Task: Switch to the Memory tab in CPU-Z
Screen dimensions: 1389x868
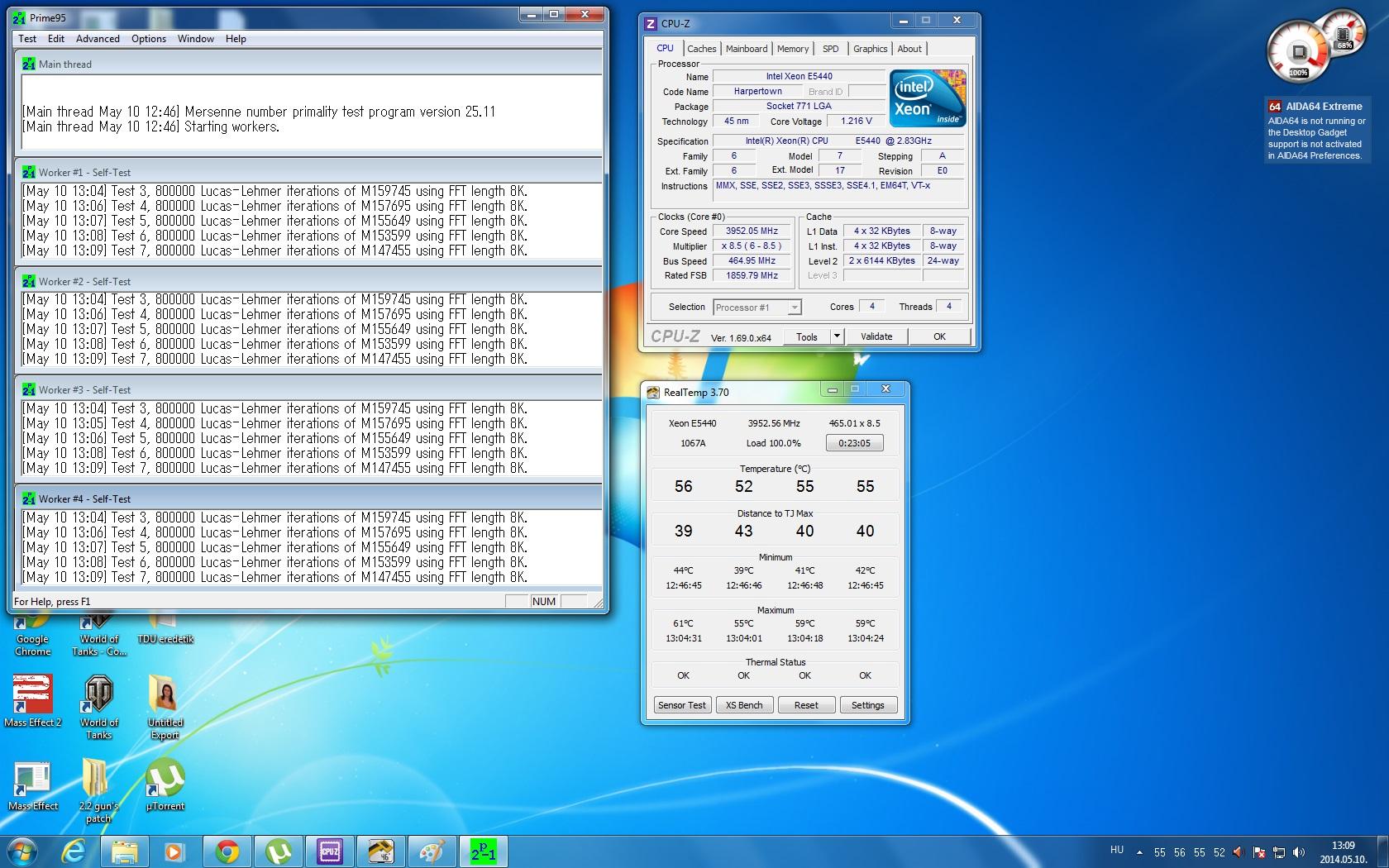Action: (793, 49)
